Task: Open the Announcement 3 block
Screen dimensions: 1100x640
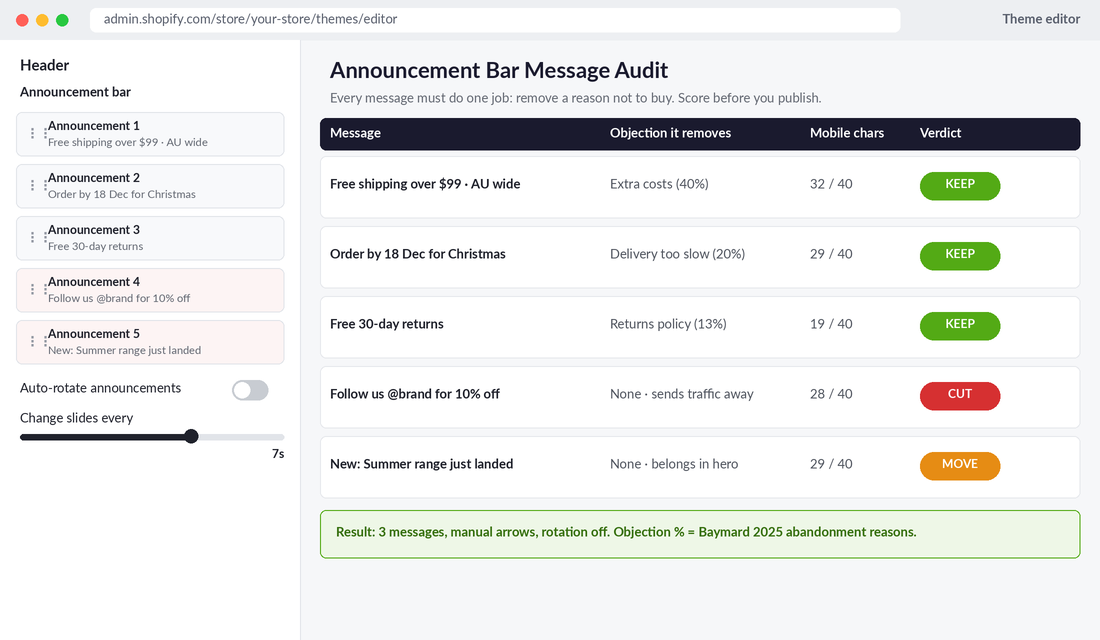Action: (150, 238)
